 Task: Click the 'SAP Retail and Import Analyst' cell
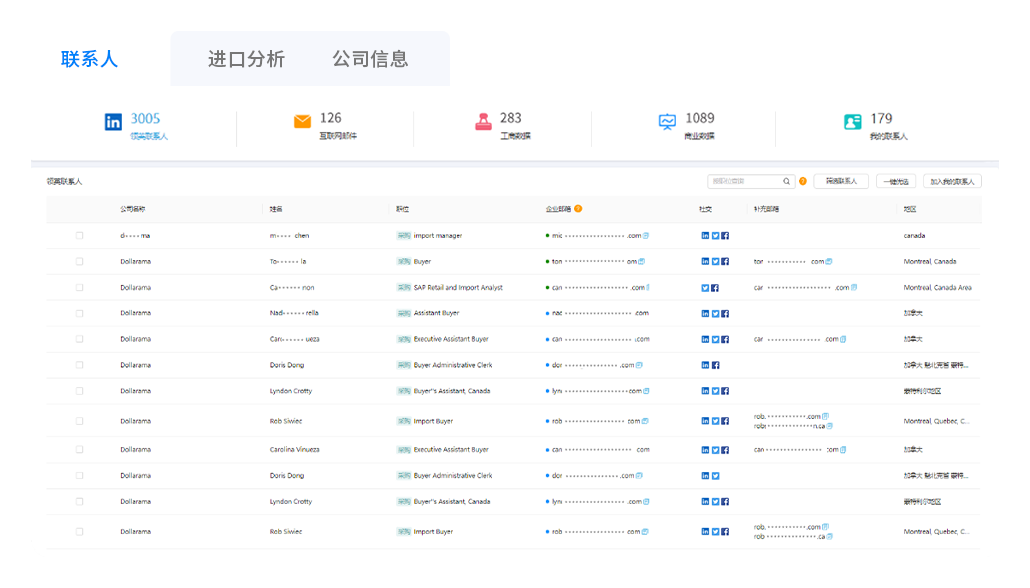458,288
